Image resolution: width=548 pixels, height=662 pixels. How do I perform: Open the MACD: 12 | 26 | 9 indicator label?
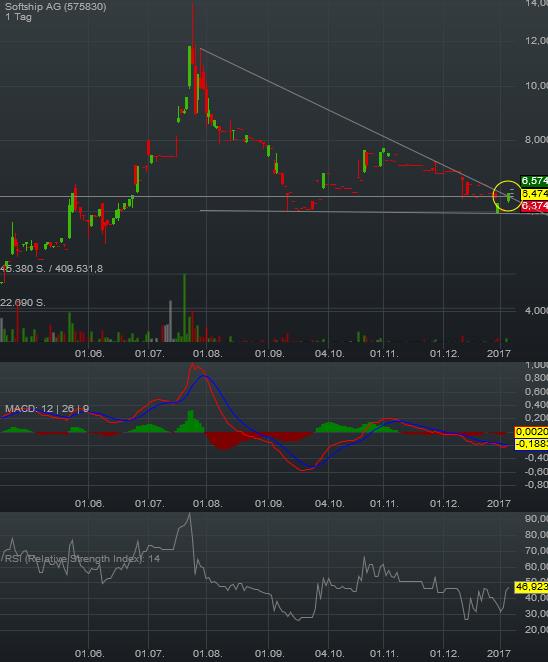[47, 409]
